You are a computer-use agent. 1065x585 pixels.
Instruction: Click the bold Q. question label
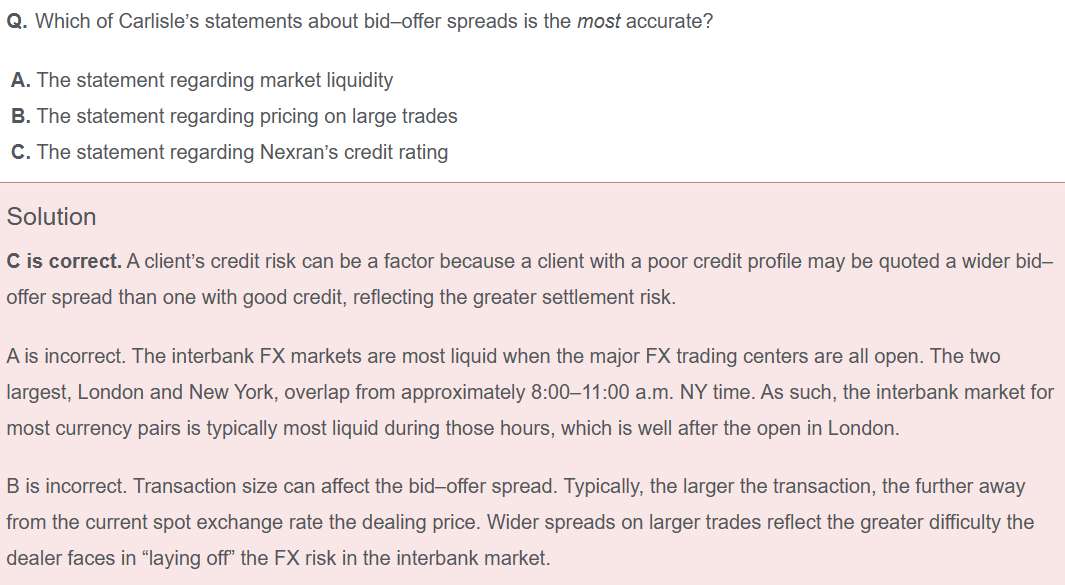[x=16, y=21]
